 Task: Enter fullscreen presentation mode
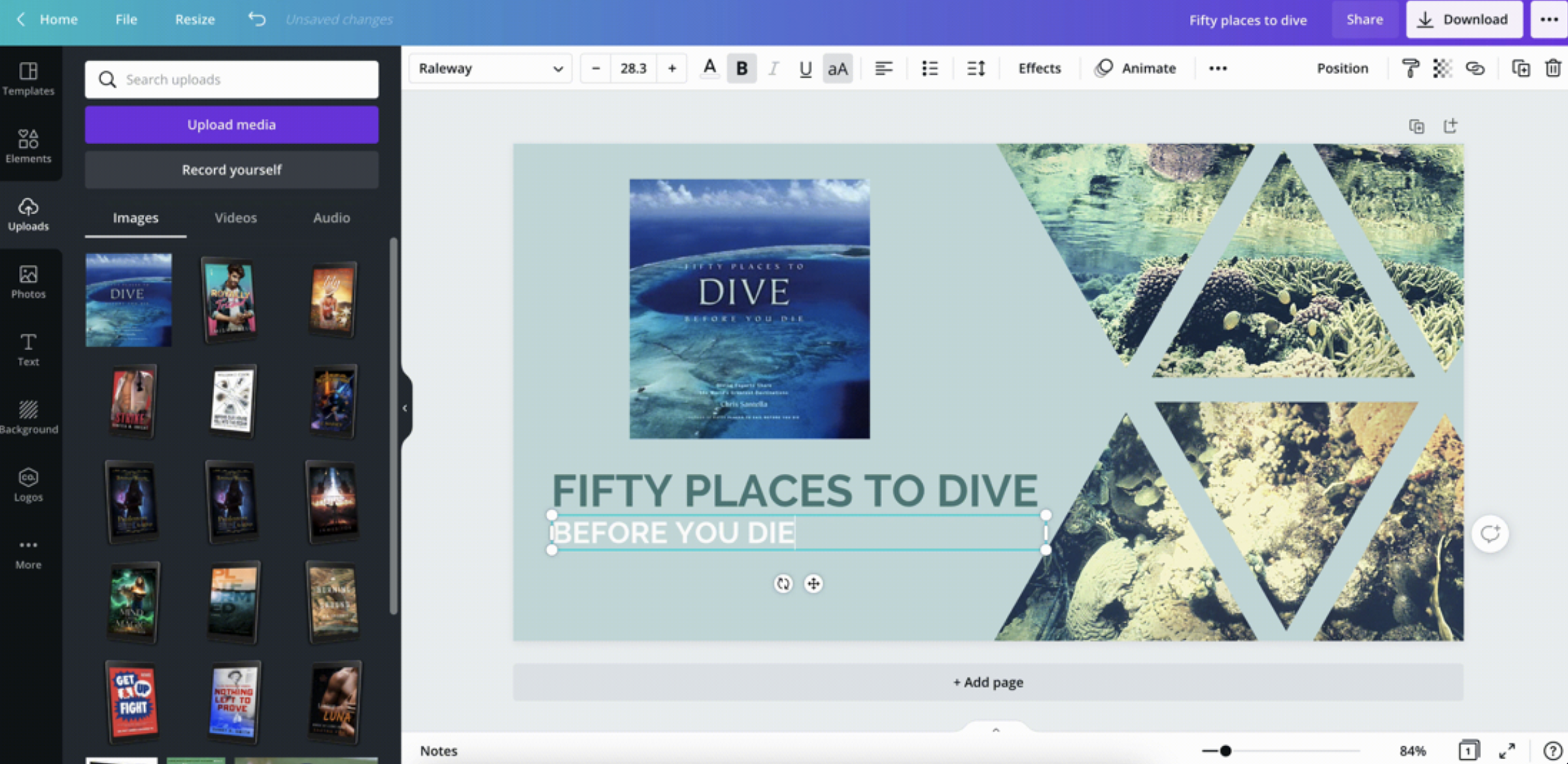tap(1507, 750)
